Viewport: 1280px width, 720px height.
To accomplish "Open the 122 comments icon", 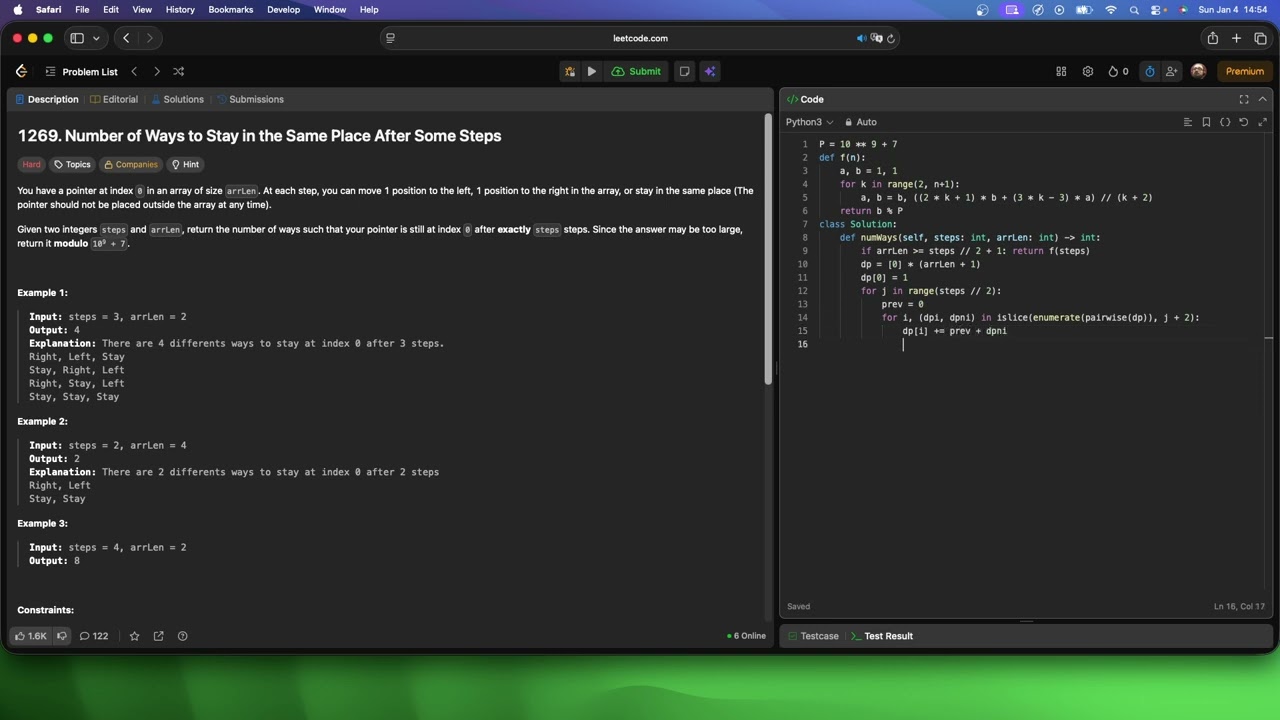I will pos(94,636).
